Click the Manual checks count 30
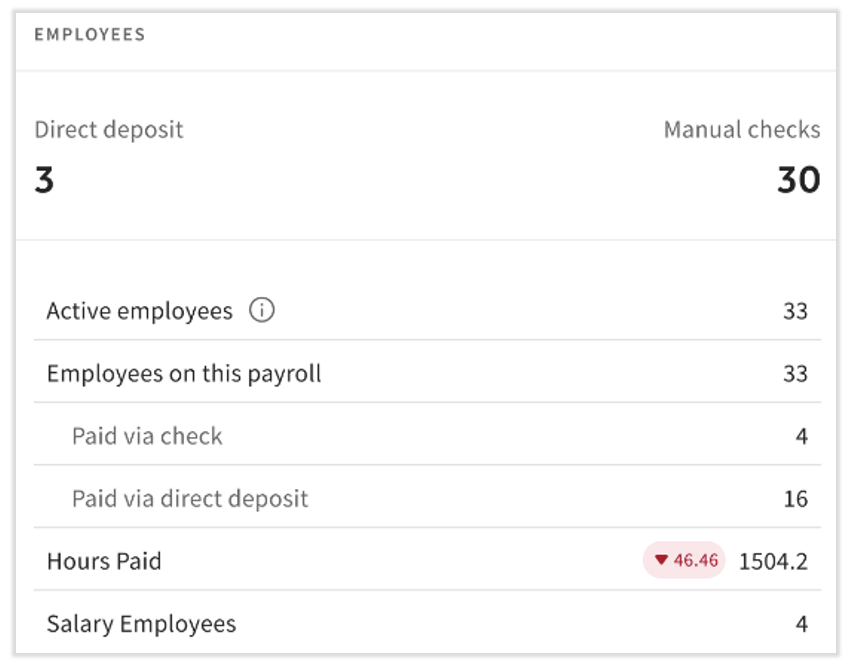This screenshot has height=668, width=852. (x=798, y=181)
